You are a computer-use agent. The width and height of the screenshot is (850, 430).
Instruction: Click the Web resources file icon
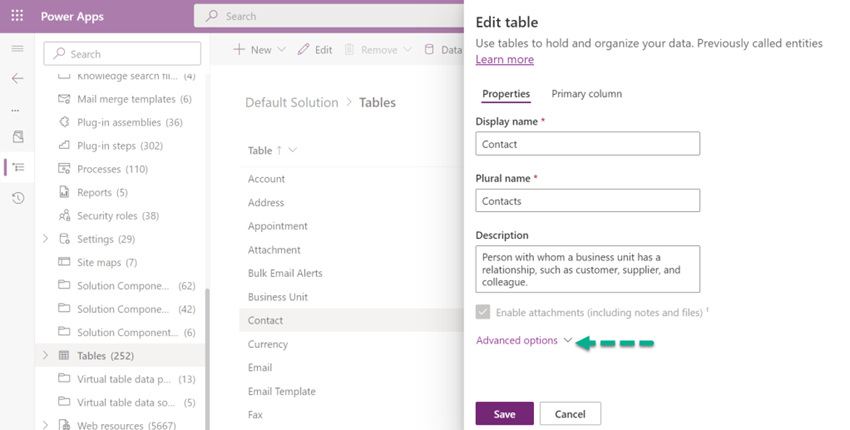[x=64, y=425]
